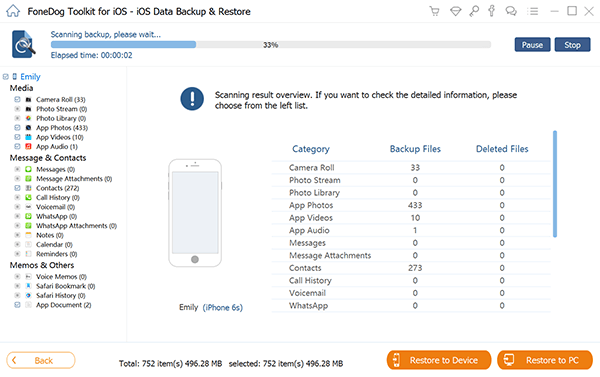600x377 pixels.
Task: Open the Facebook share icon
Action: (492, 11)
